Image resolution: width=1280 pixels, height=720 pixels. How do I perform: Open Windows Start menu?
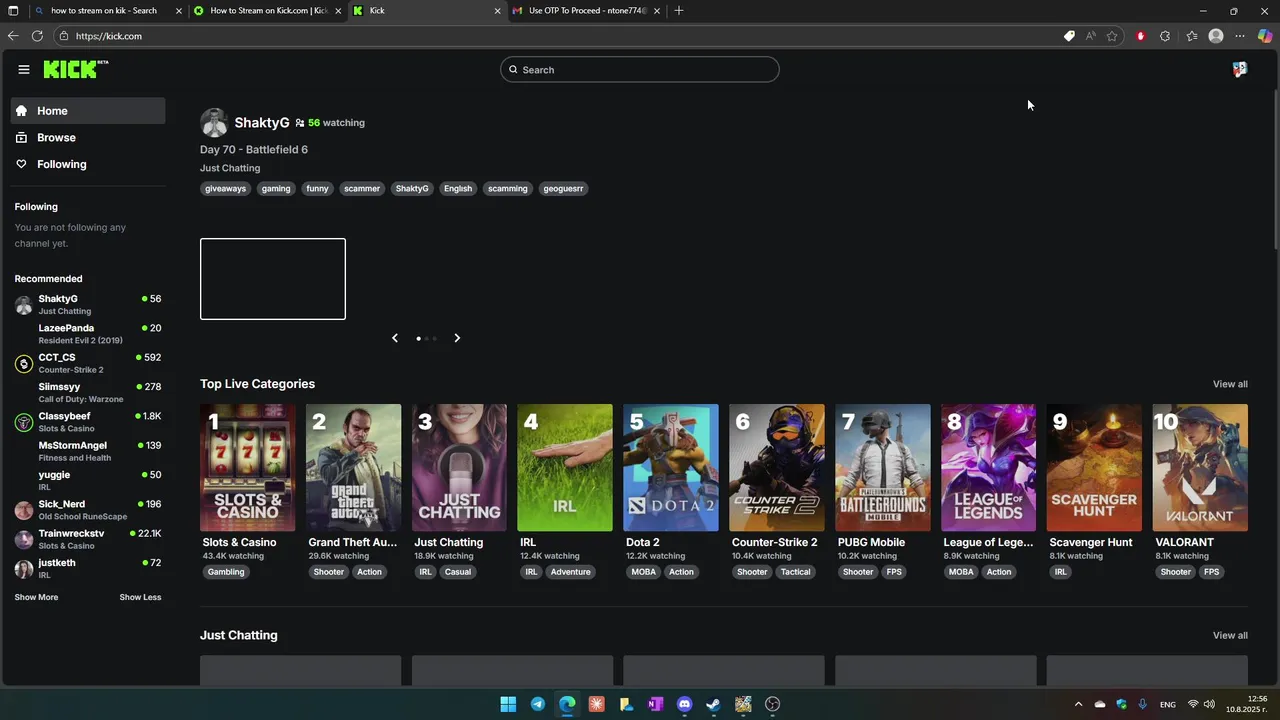508,704
